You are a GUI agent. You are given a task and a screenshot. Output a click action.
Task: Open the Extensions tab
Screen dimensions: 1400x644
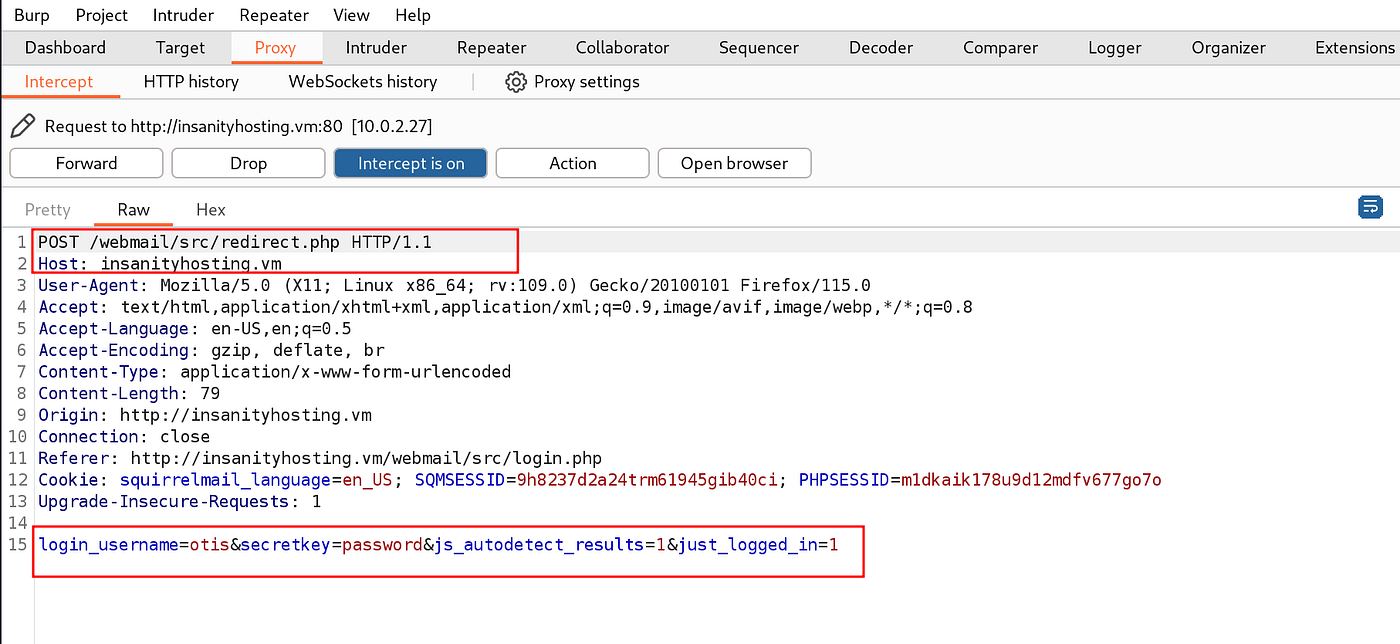pos(1354,47)
